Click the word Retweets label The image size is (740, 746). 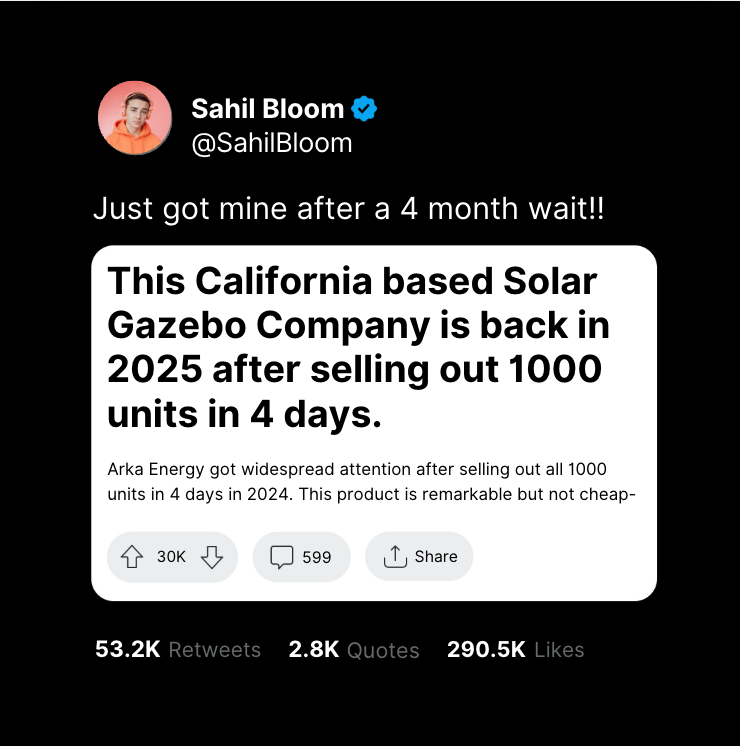point(215,650)
